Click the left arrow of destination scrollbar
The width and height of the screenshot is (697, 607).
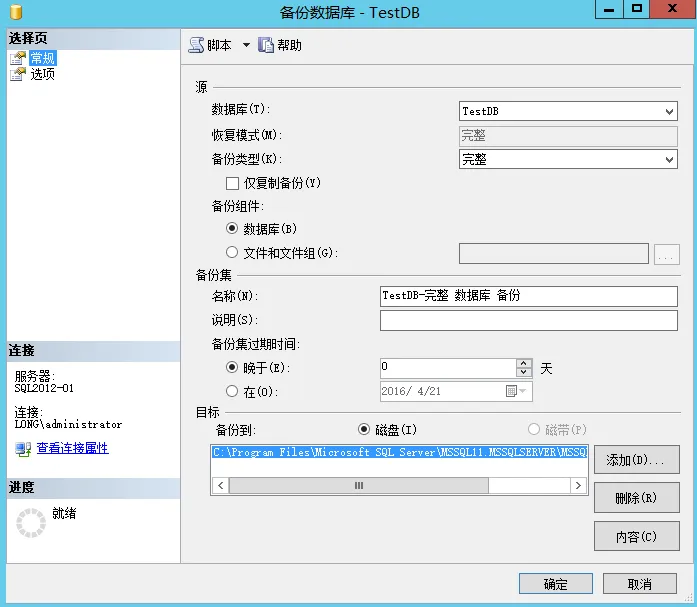[221, 486]
